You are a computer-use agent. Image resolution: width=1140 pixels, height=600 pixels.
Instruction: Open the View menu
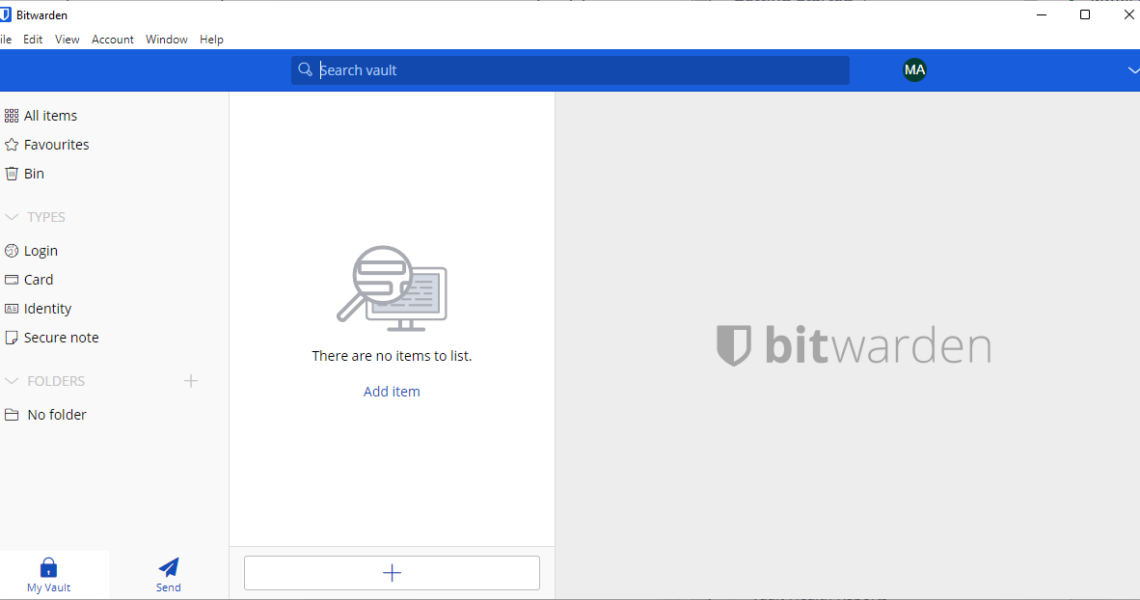point(67,40)
